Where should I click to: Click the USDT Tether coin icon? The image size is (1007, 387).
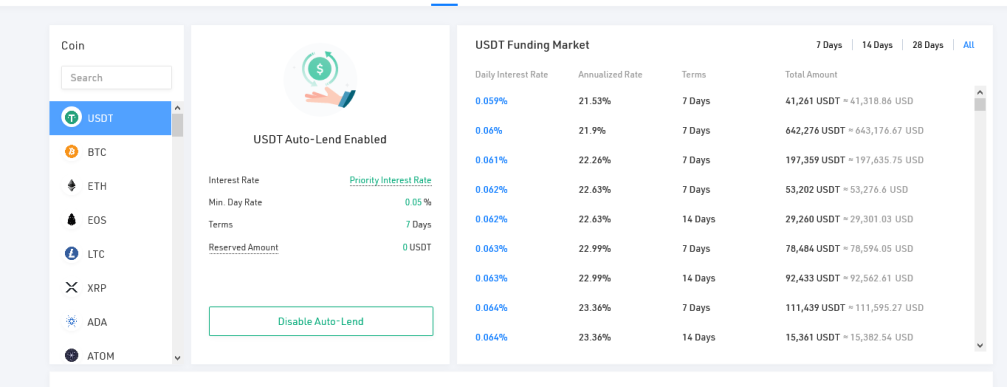point(71,118)
